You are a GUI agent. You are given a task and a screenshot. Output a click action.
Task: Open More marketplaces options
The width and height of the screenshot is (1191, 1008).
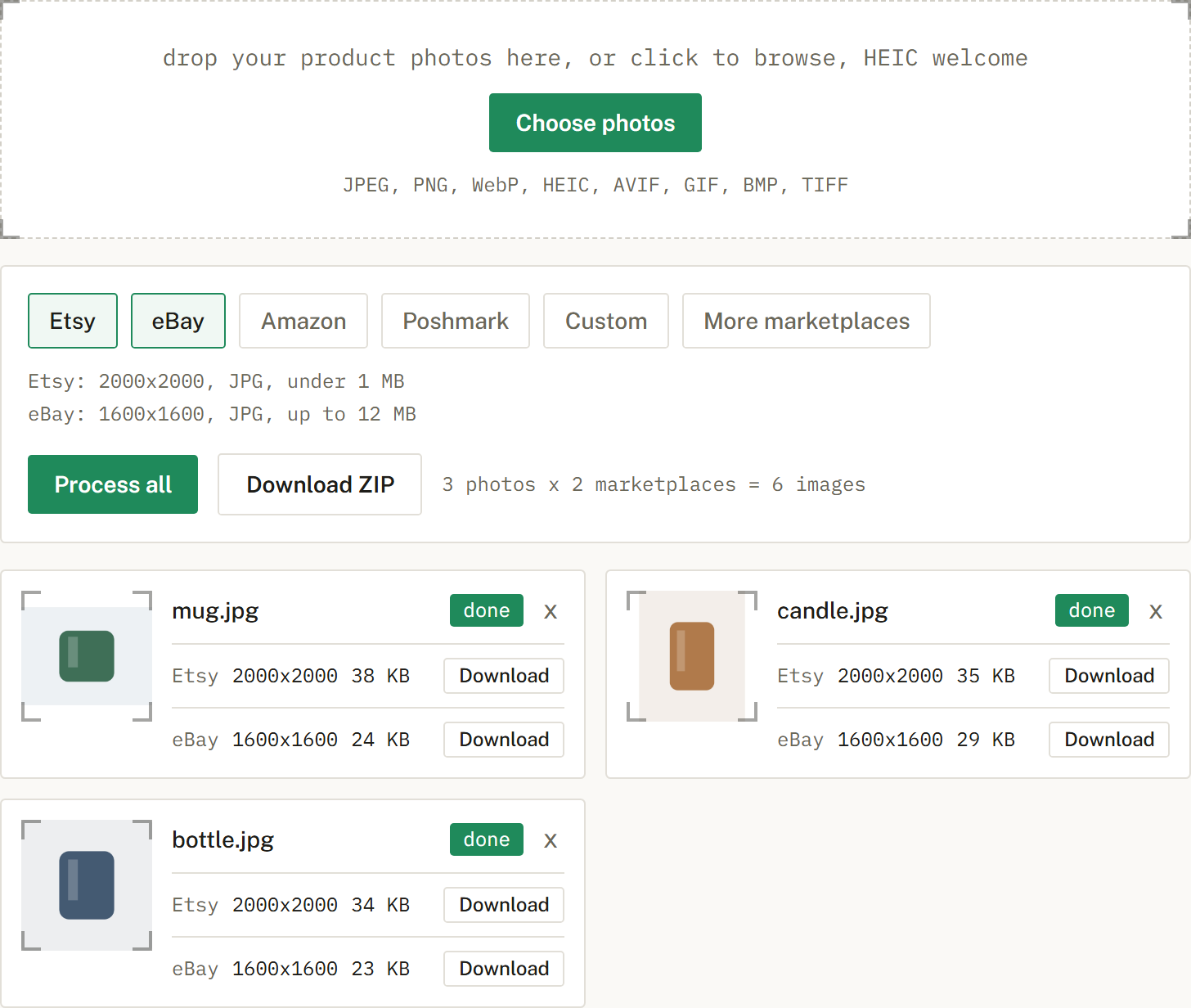(807, 321)
